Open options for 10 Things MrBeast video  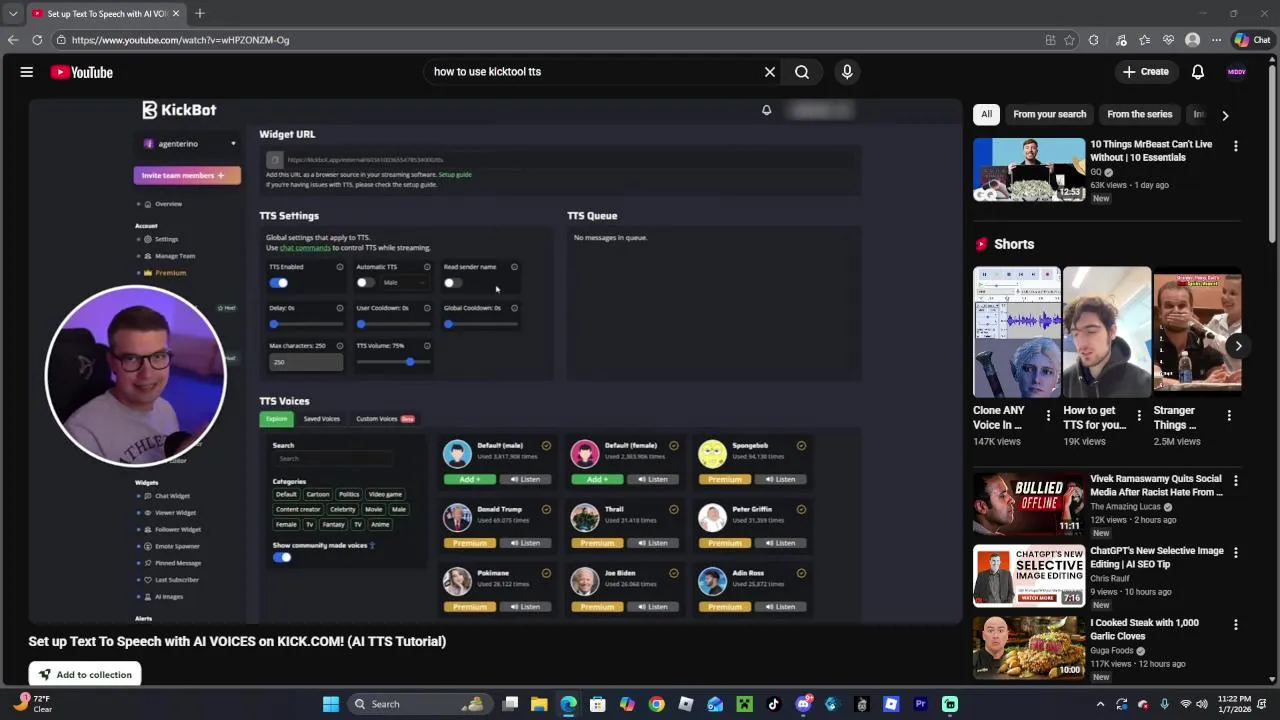pyautogui.click(x=1235, y=146)
